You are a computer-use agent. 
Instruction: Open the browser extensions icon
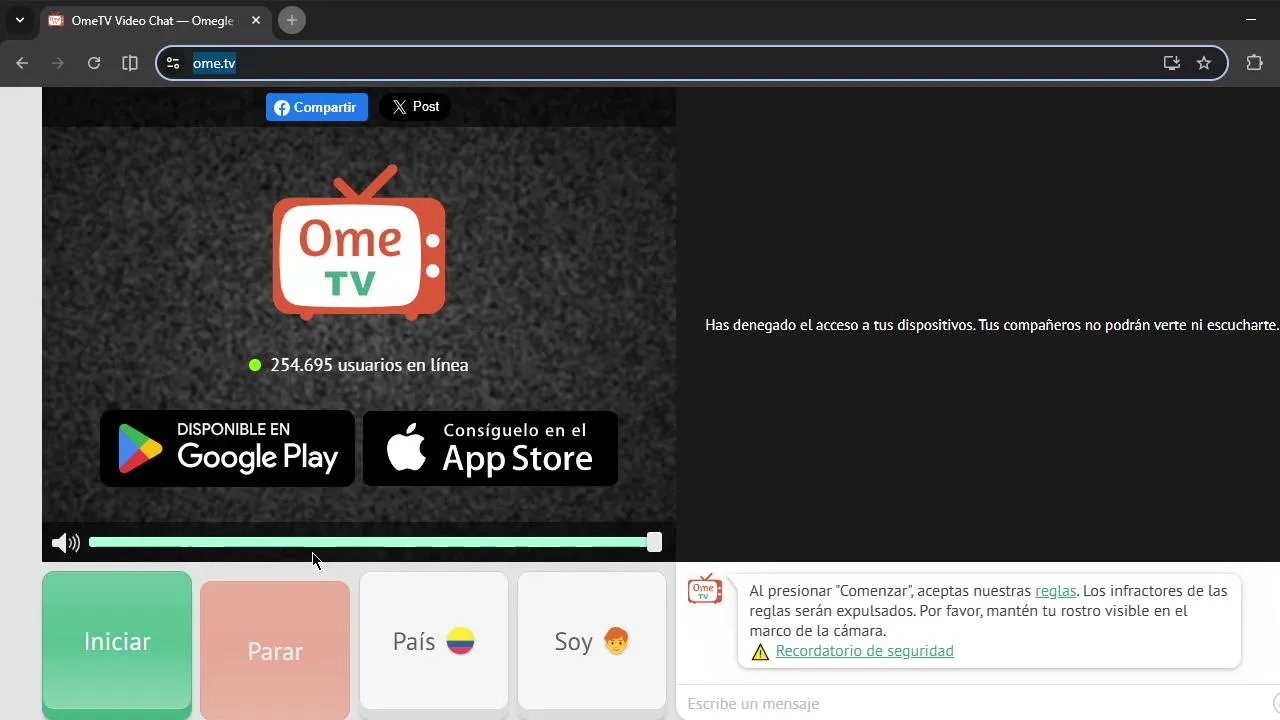(1255, 63)
